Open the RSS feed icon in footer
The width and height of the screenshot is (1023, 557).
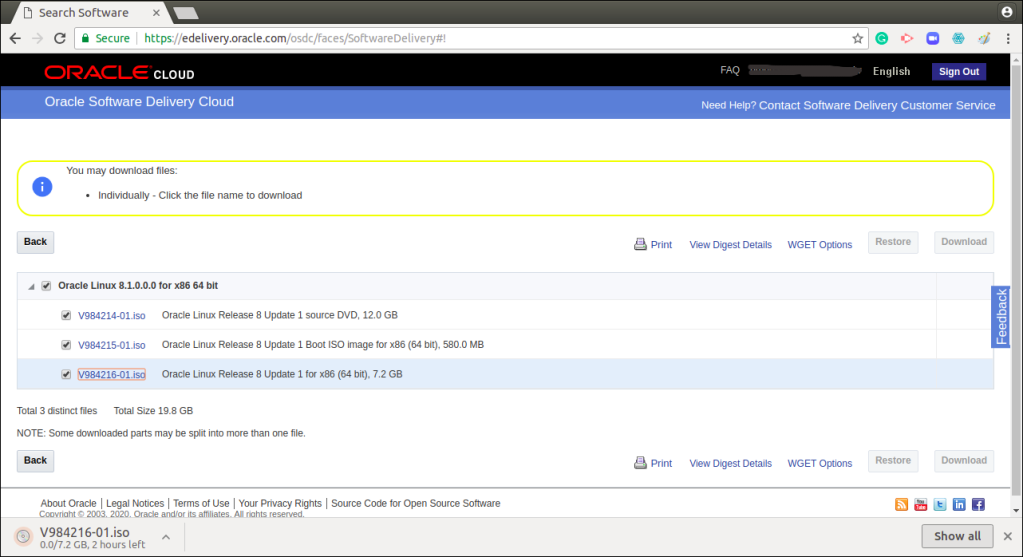(901, 504)
